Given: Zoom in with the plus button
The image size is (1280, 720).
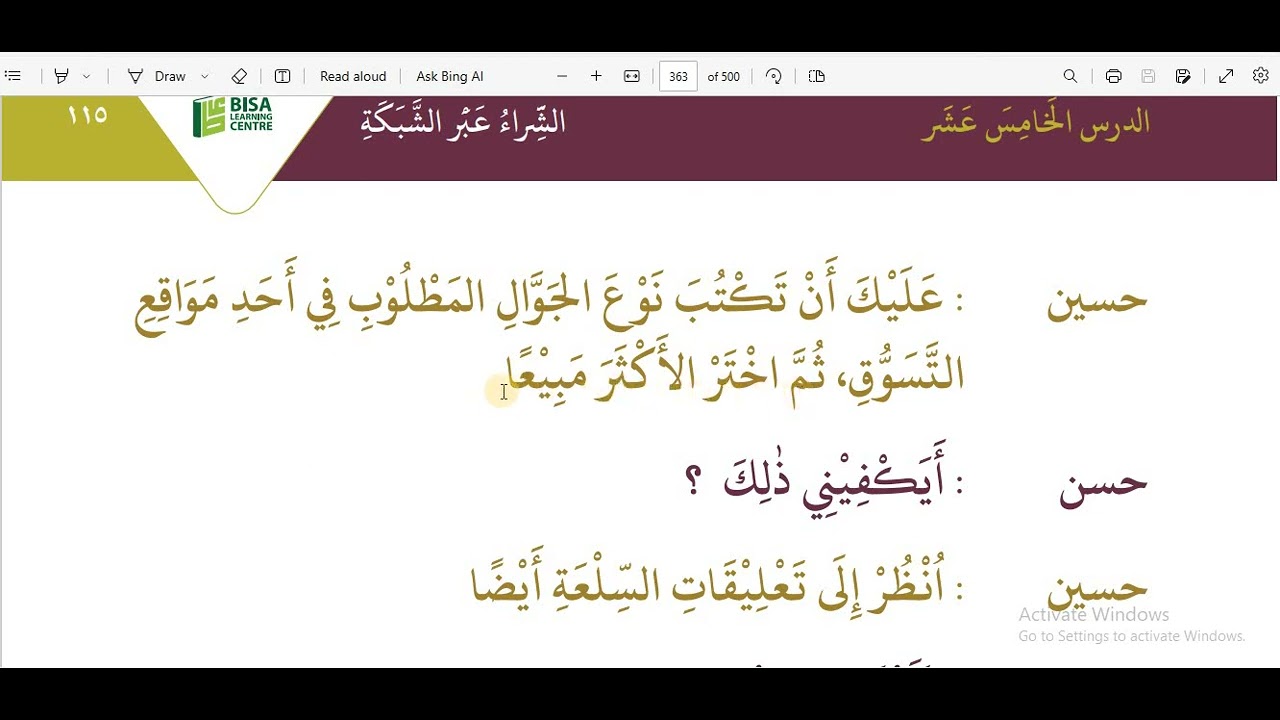Looking at the screenshot, I should coord(596,76).
